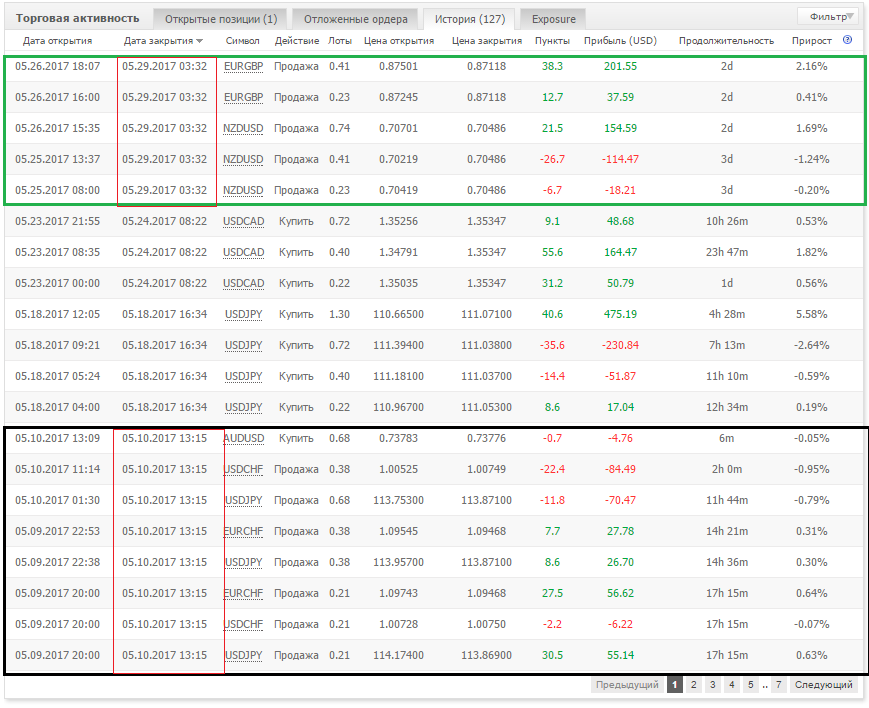Image resolution: width=869 pixels, height=708 pixels.
Task: Go to page 5 of history
Action: [750, 685]
